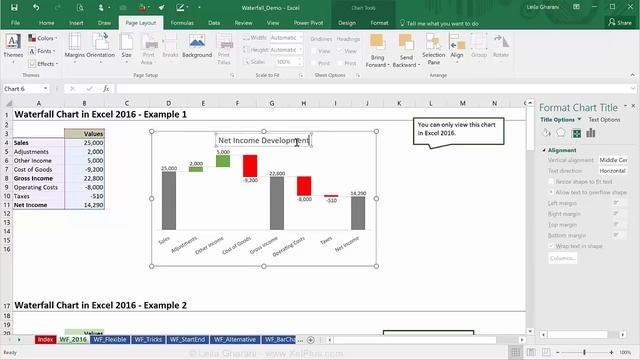640x360 pixels.
Task: Open the Formulas ribbon tab
Action: (182, 23)
